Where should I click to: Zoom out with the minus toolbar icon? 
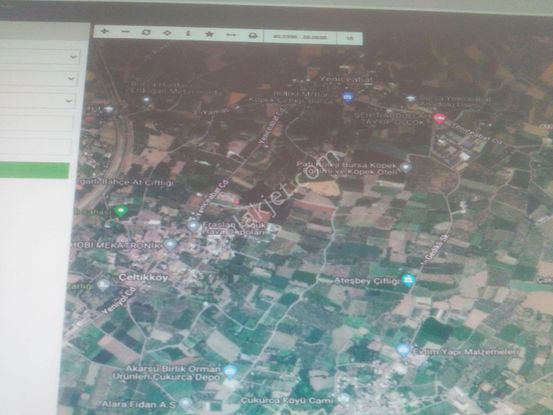point(125,32)
